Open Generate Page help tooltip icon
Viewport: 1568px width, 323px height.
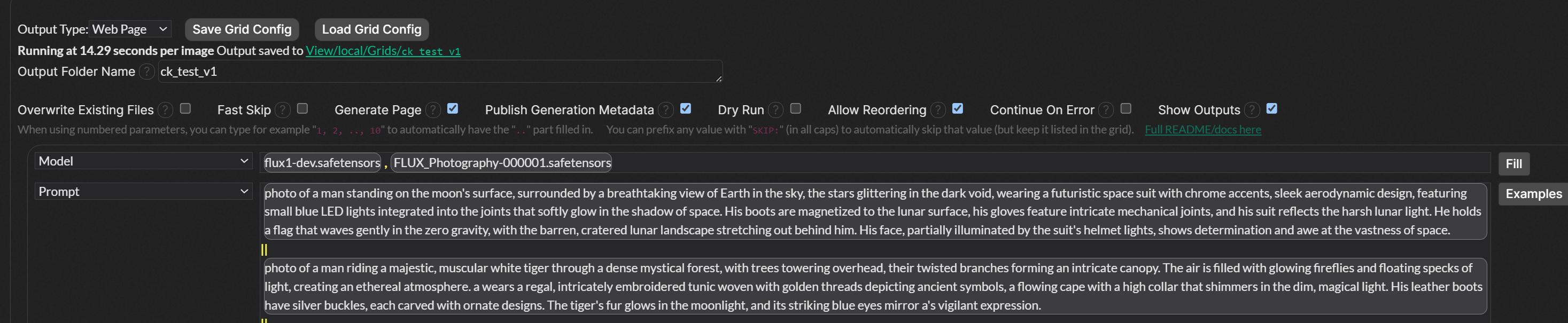point(433,110)
